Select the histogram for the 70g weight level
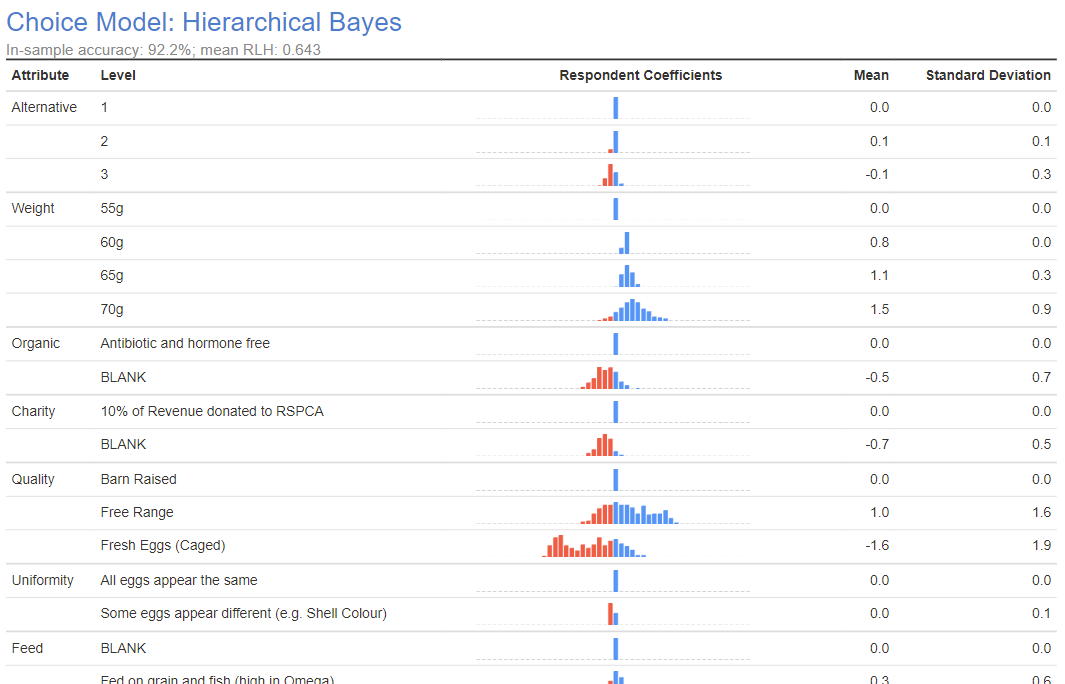This screenshot has height=684, width=1065. point(630,309)
